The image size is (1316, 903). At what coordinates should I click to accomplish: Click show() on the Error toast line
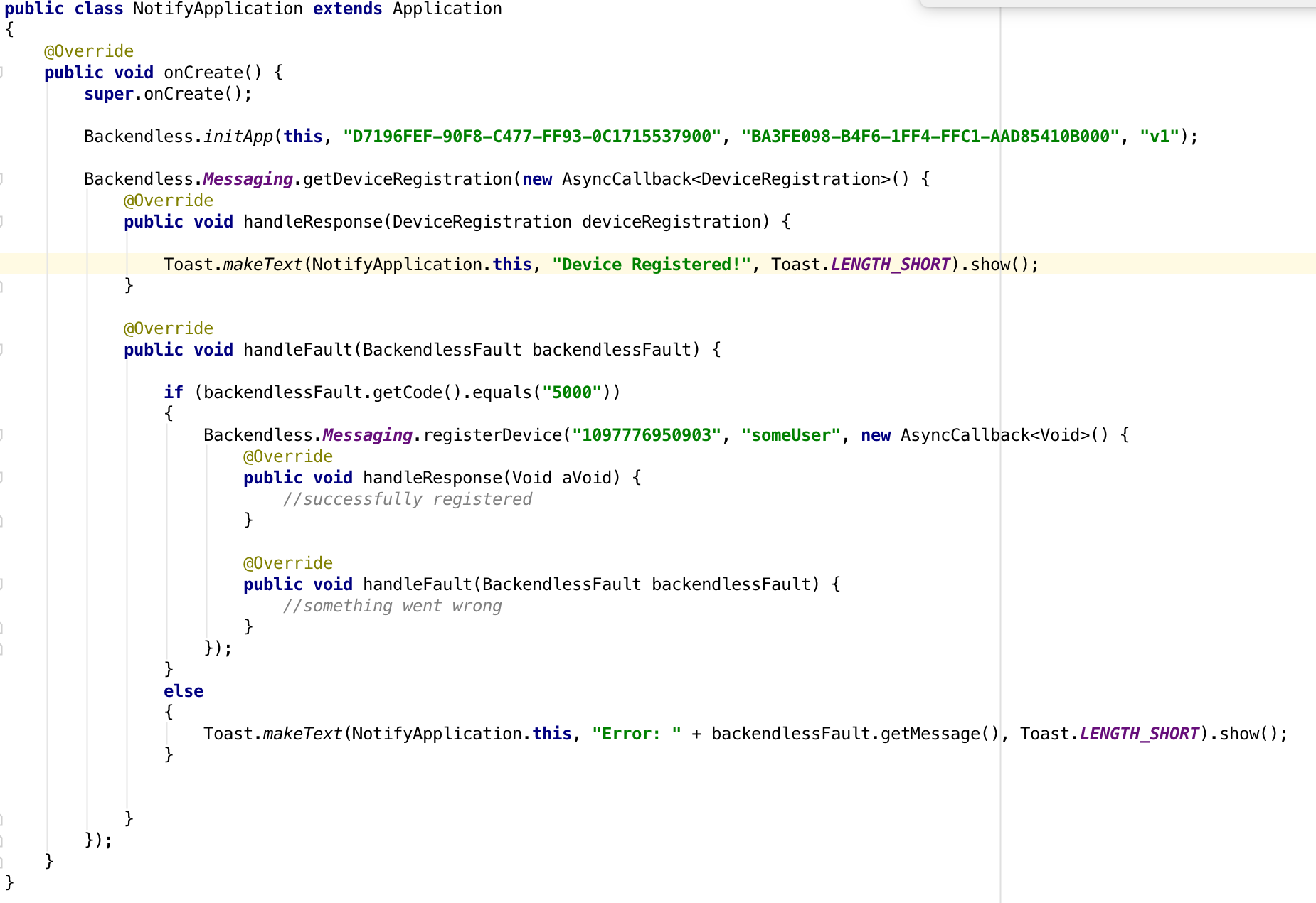[x=1249, y=734]
